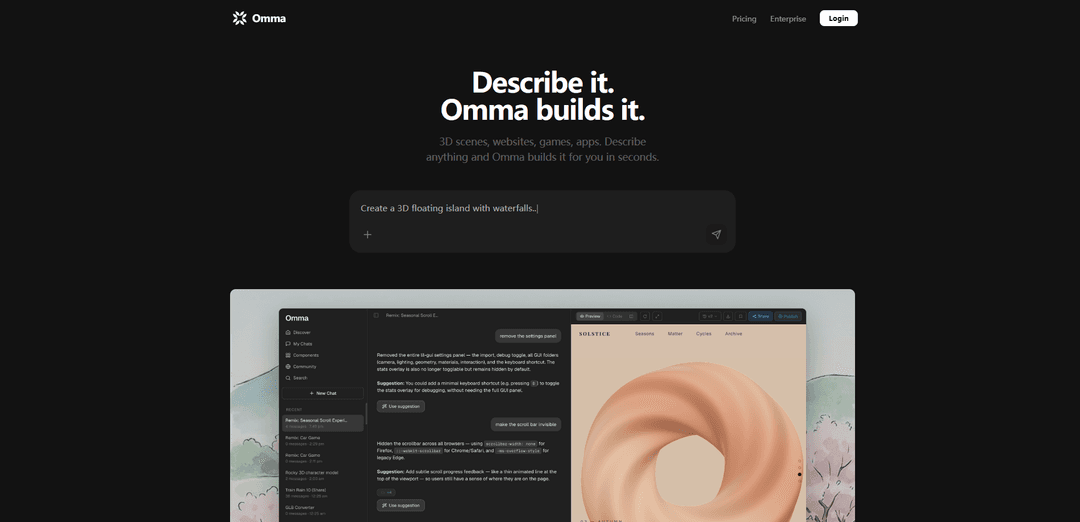
Task: Click the fullscreen expand icon beside refresh
Action: pyautogui.click(x=658, y=316)
